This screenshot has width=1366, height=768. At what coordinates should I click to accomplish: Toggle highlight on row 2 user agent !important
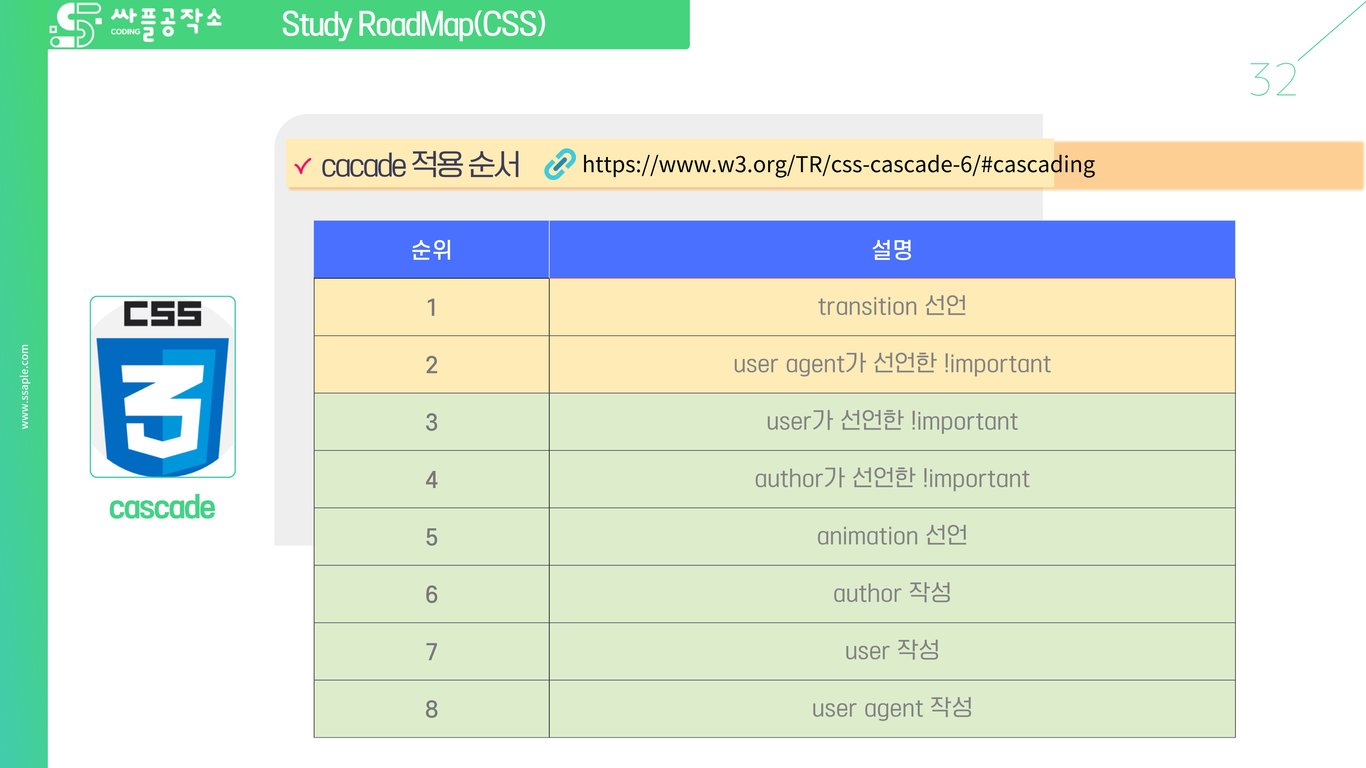(890, 364)
